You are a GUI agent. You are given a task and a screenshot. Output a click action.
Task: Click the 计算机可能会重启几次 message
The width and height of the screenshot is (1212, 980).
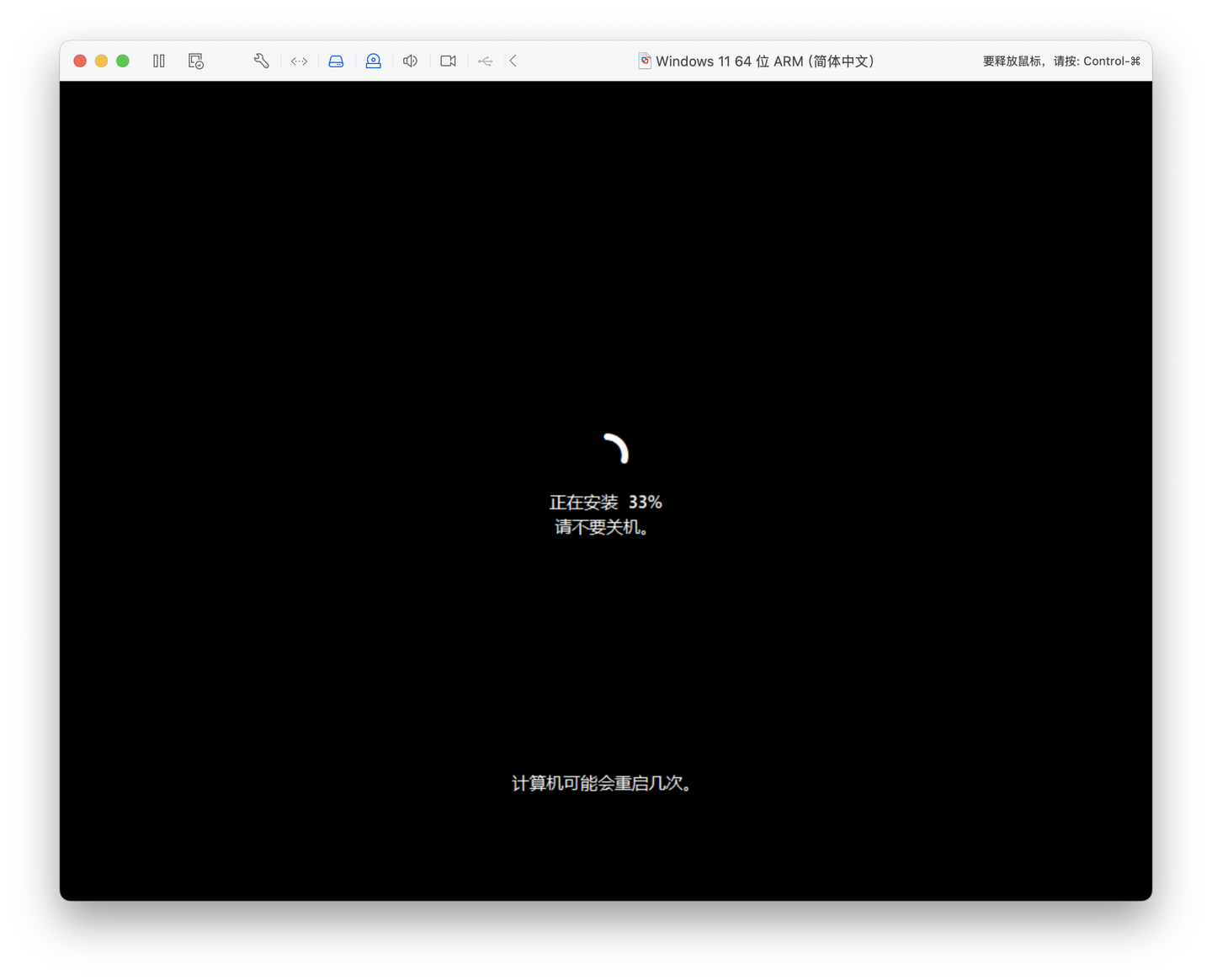point(602,784)
